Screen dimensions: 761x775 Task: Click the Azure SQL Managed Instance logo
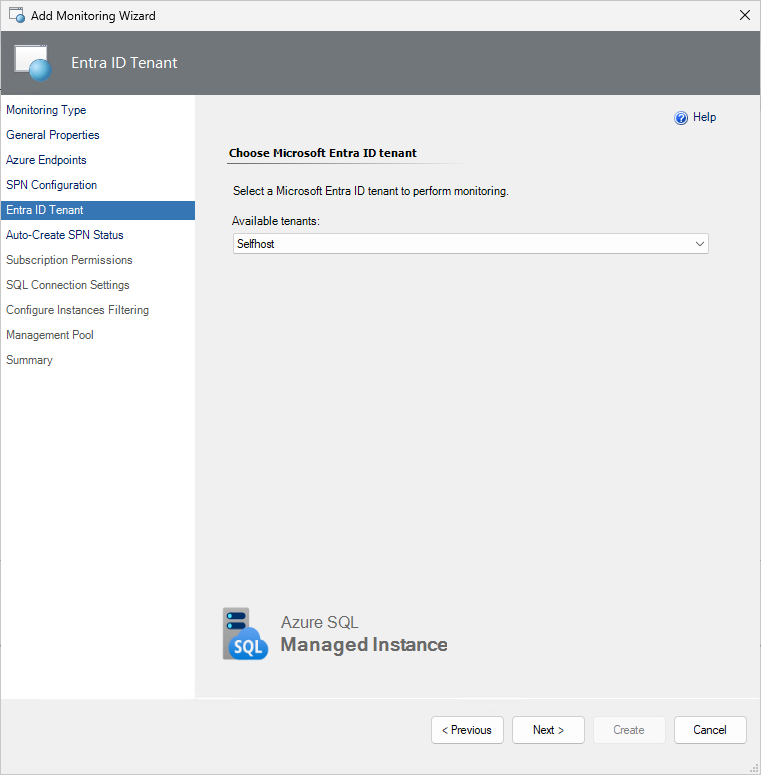pos(335,634)
